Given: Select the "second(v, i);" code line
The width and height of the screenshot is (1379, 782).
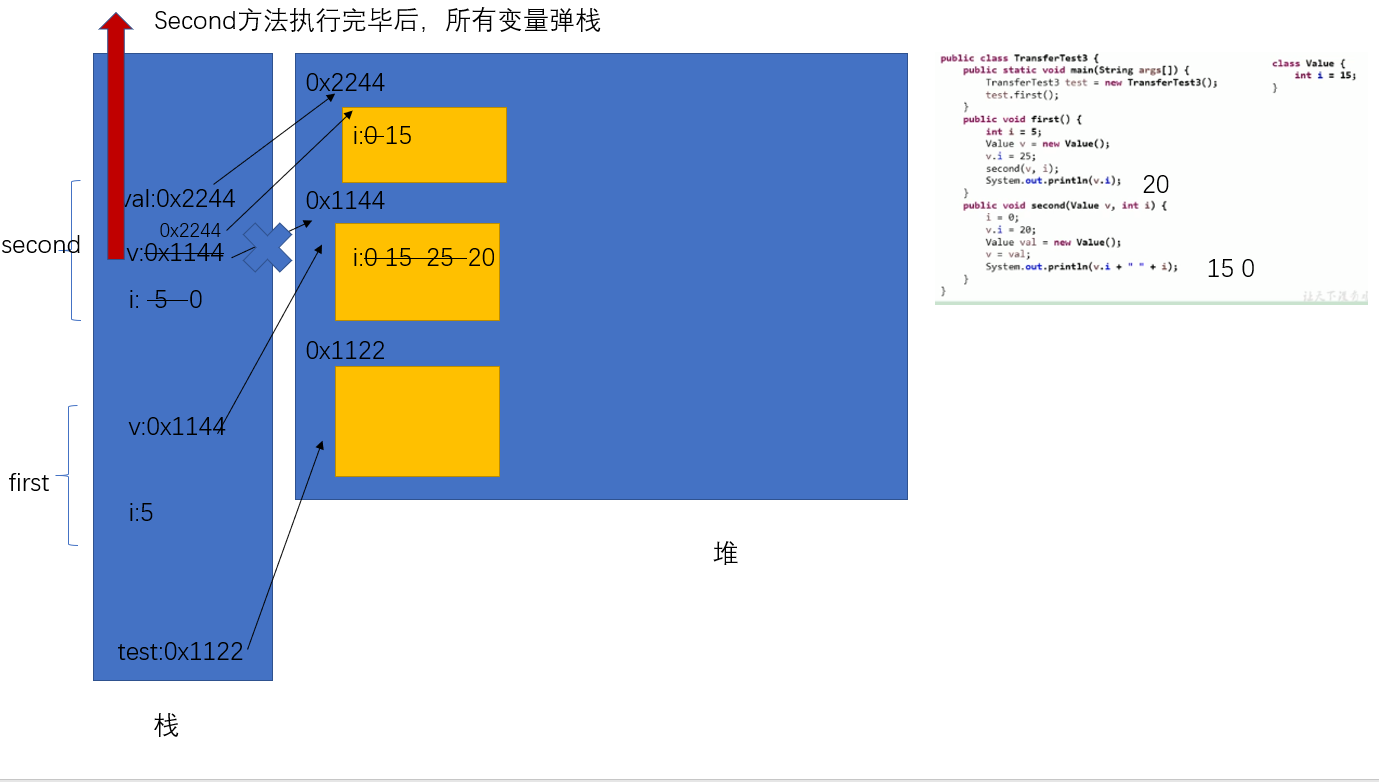Looking at the screenshot, I should [1021, 169].
